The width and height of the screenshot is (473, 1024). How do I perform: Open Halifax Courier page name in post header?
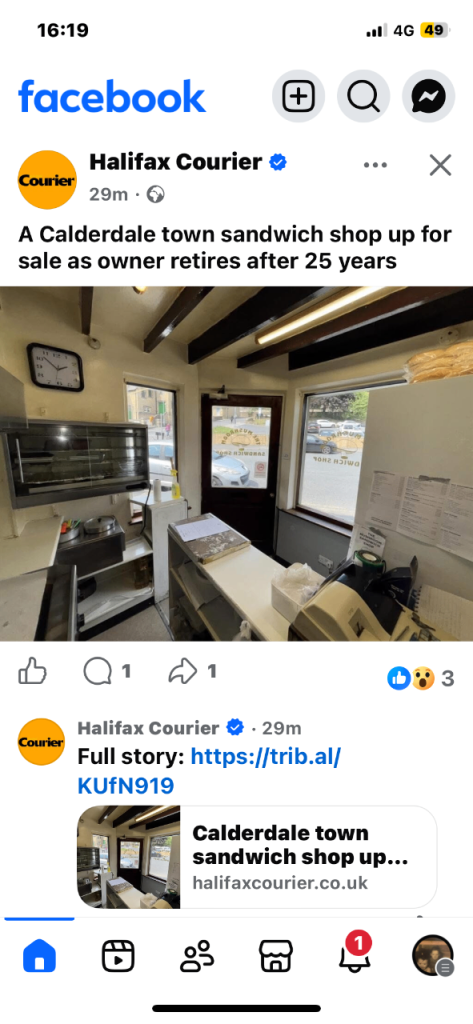pyautogui.click(x=176, y=161)
